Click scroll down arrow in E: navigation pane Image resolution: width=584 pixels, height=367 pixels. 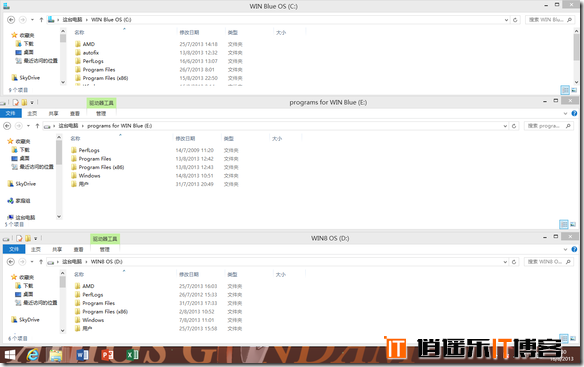click(59, 216)
